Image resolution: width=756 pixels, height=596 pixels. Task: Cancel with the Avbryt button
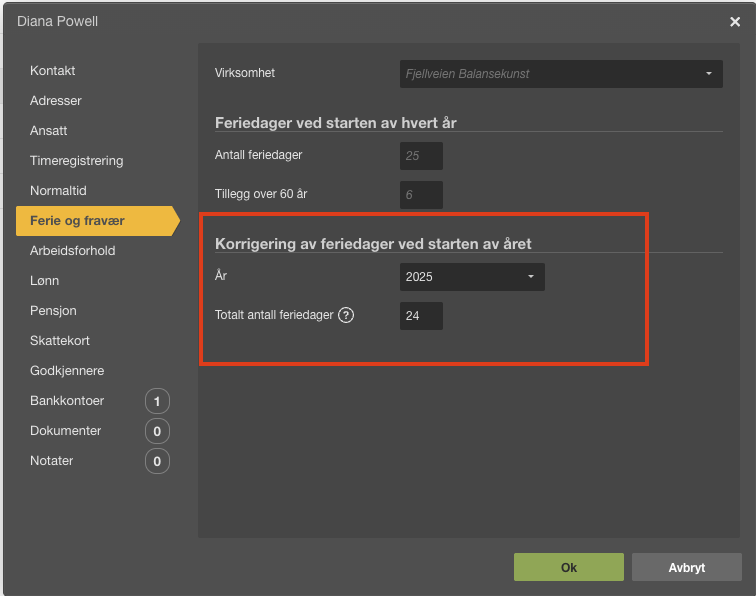(x=687, y=567)
